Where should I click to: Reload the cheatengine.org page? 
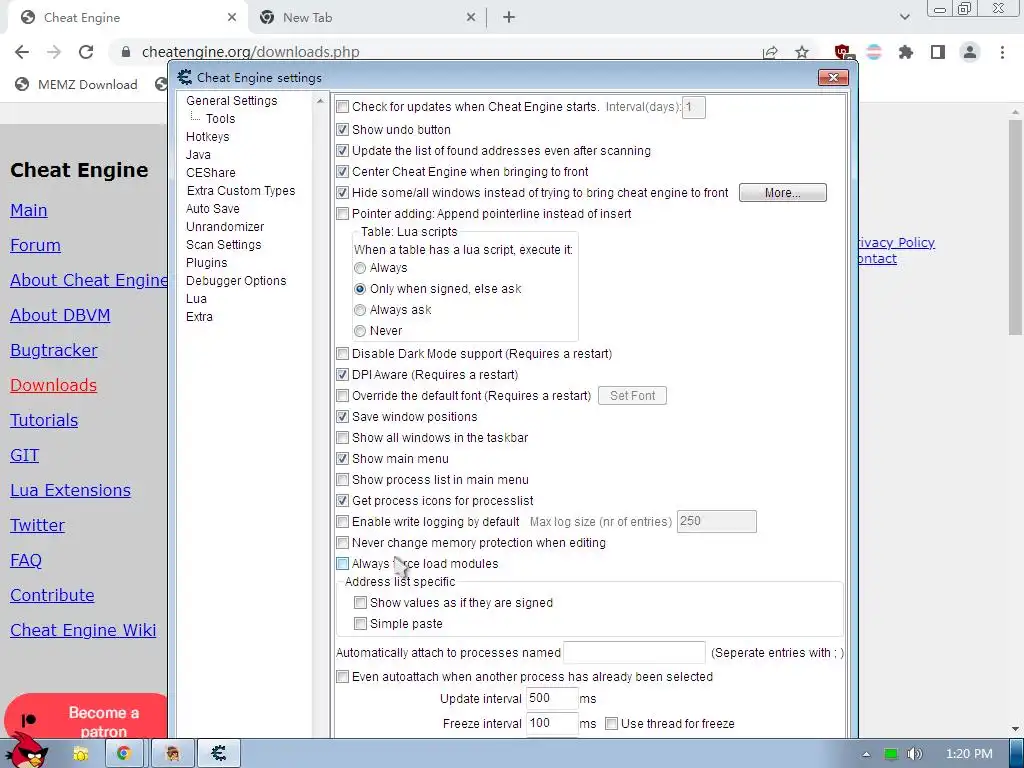(x=86, y=52)
